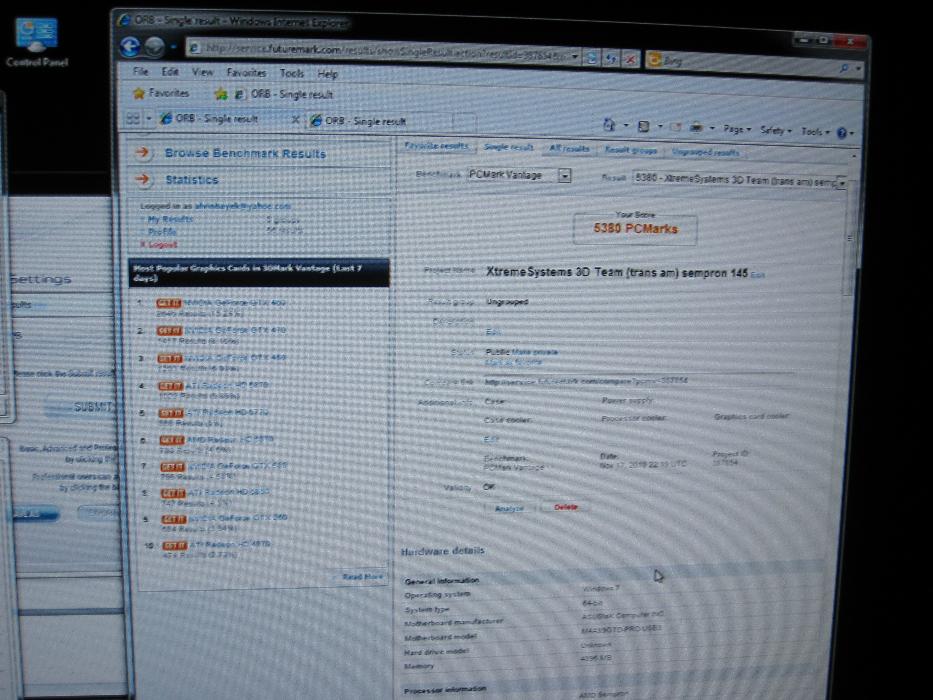The height and width of the screenshot is (700, 933).
Task: Open the Profile link
Action: pyautogui.click(x=162, y=232)
